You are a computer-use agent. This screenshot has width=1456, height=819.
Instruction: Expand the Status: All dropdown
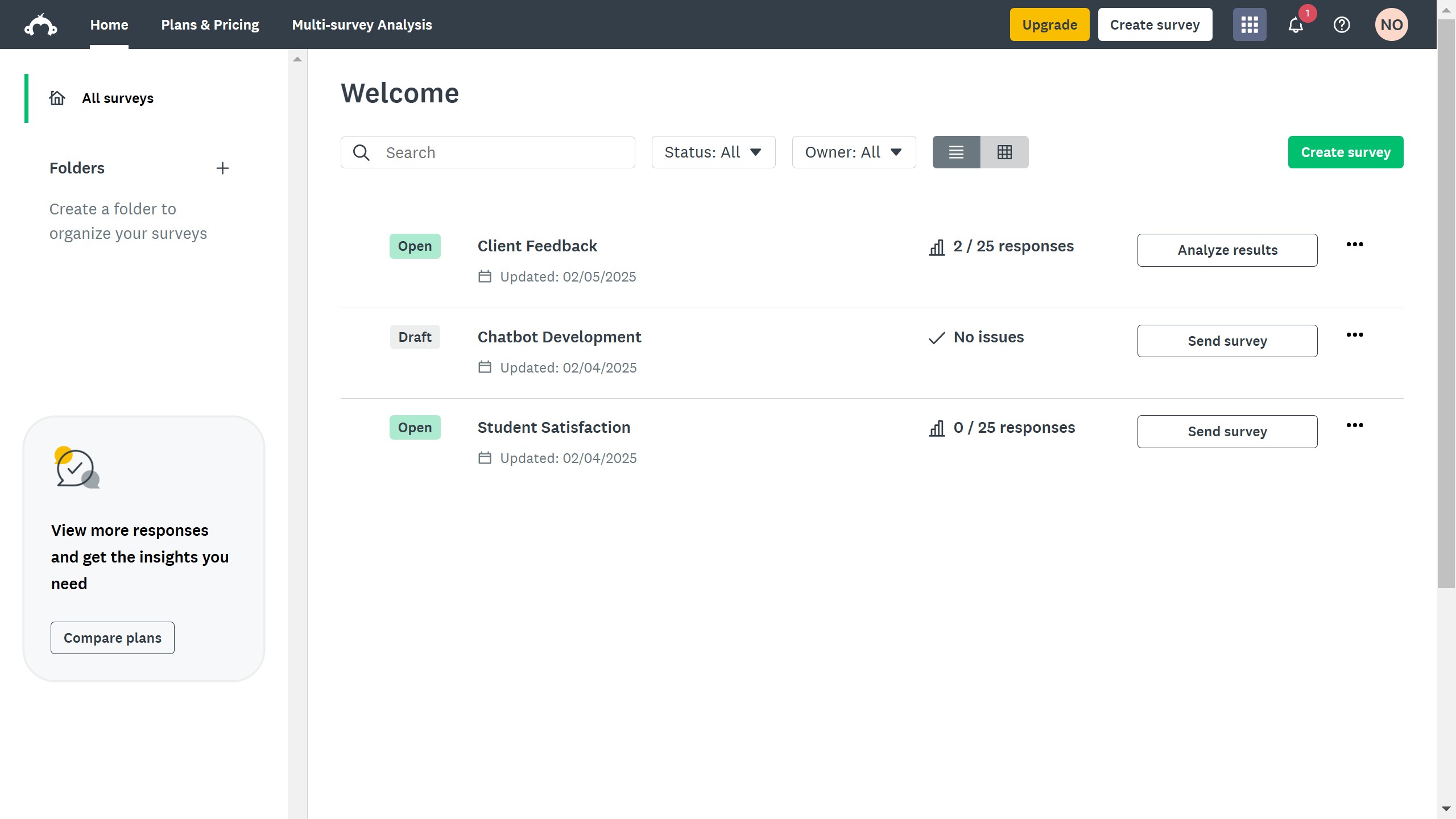coord(713,152)
